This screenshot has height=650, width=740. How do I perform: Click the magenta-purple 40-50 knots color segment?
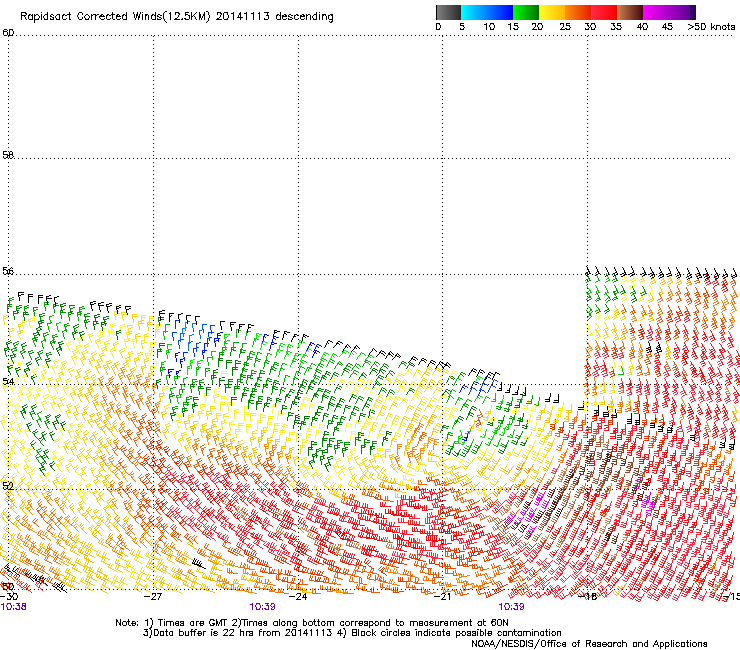coord(669,12)
